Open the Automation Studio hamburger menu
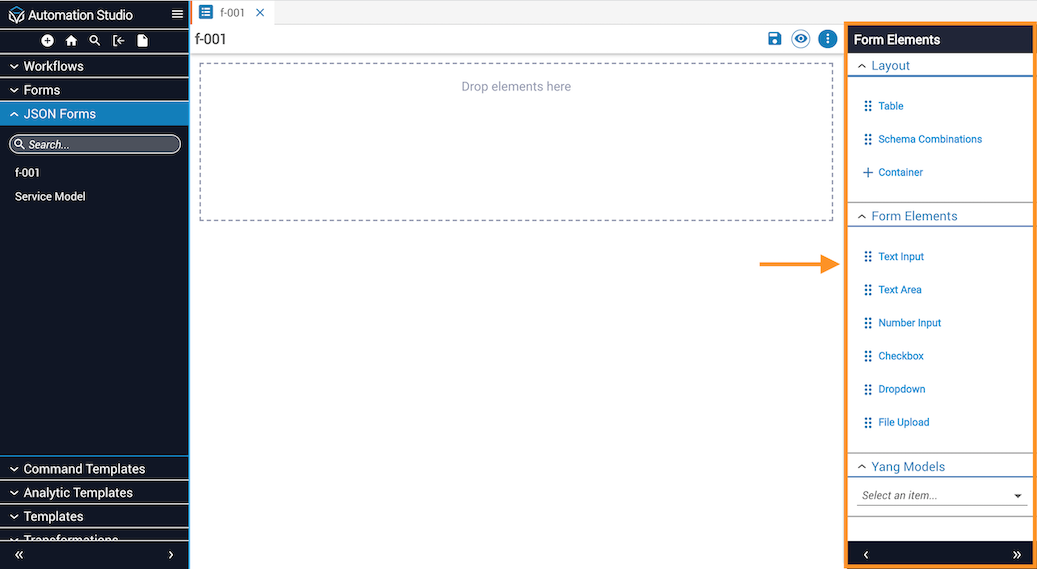 click(x=177, y=14)
